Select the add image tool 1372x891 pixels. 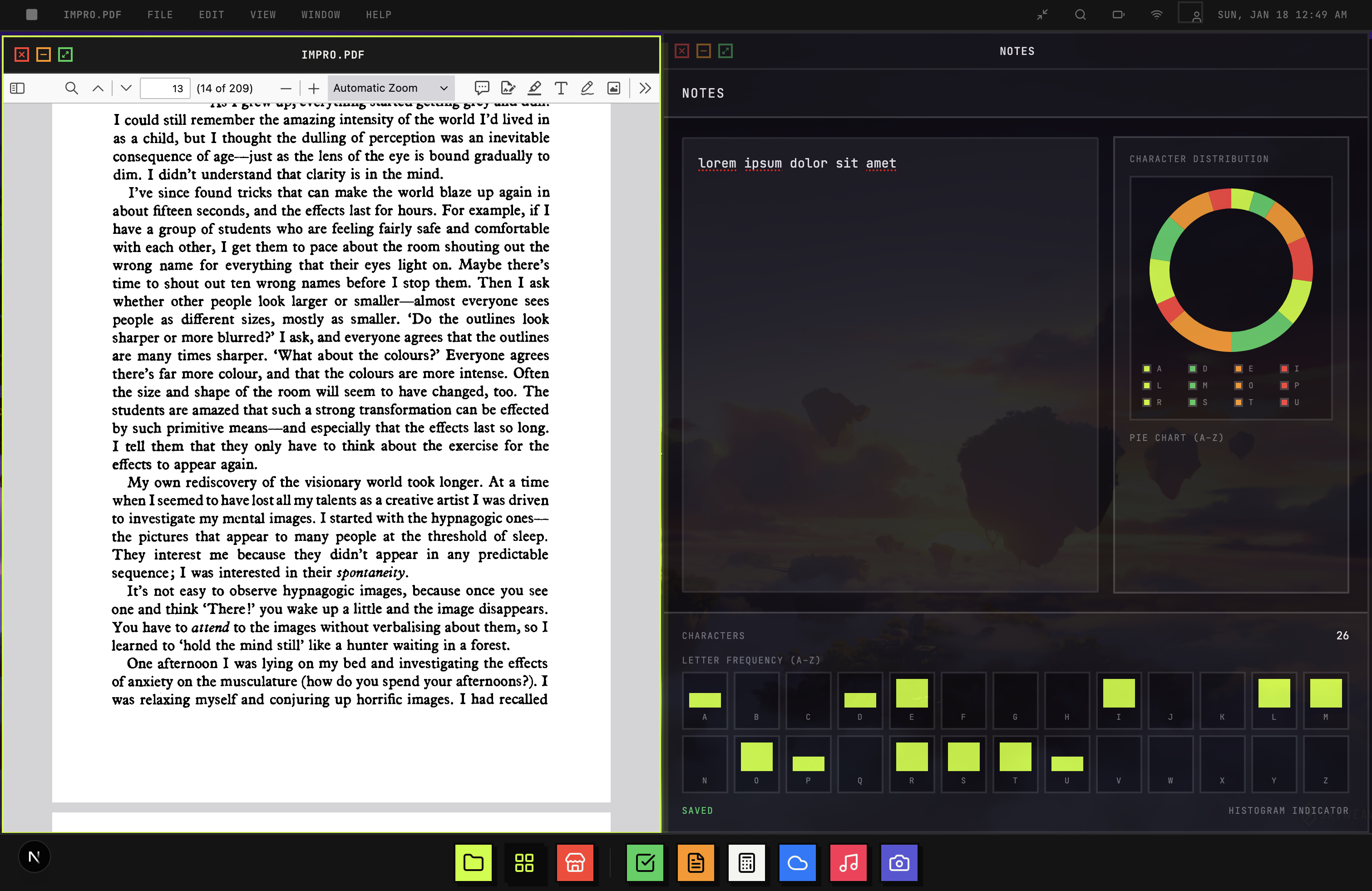[614, 88]
